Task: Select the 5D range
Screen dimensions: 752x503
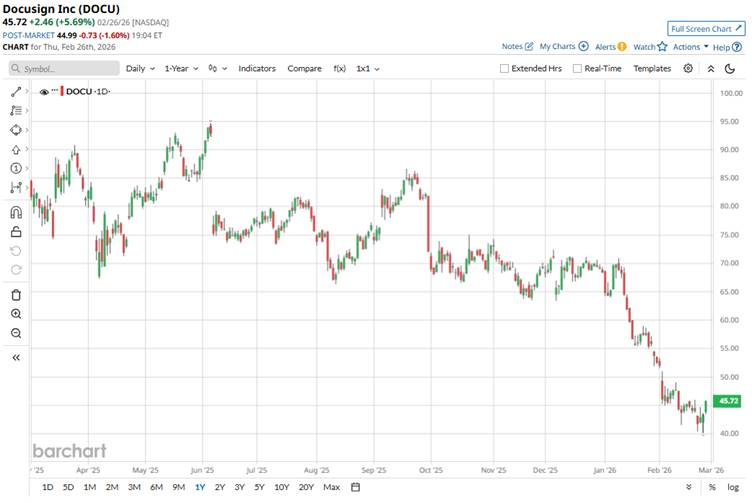Action: click(x=68, y=487)
